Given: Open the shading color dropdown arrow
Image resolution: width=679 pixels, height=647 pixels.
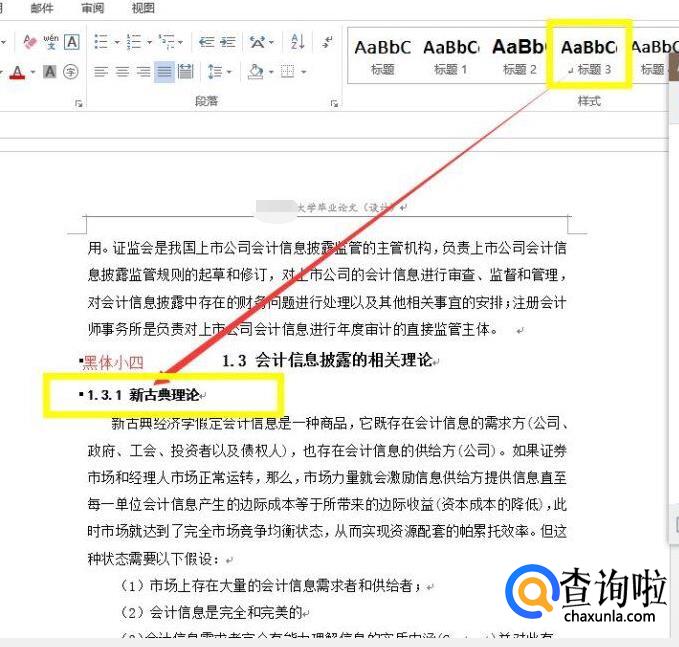Looking at the screenshot, I should [x=272, y=72].
